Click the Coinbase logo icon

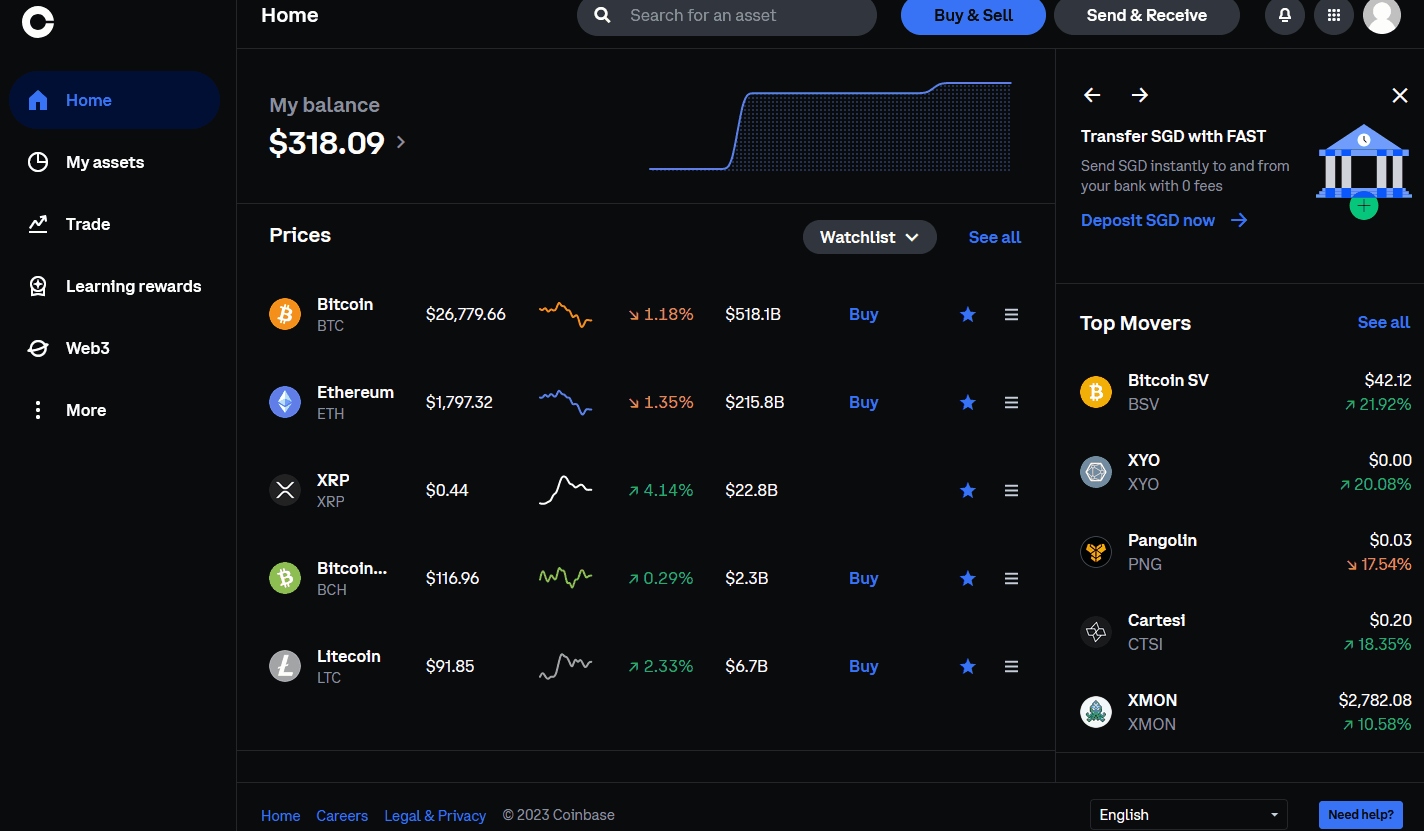point(38,21)
